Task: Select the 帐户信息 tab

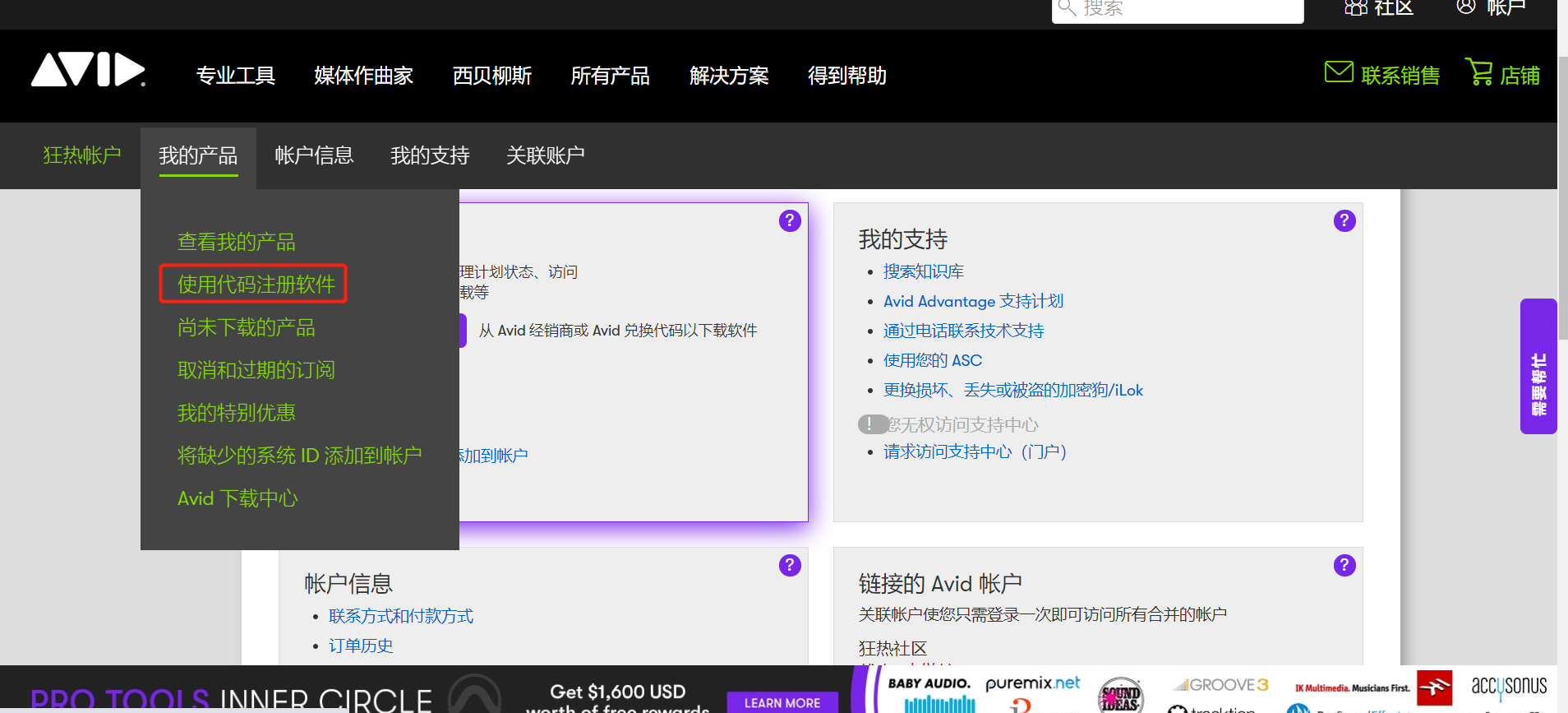Action: click(314, 155)
